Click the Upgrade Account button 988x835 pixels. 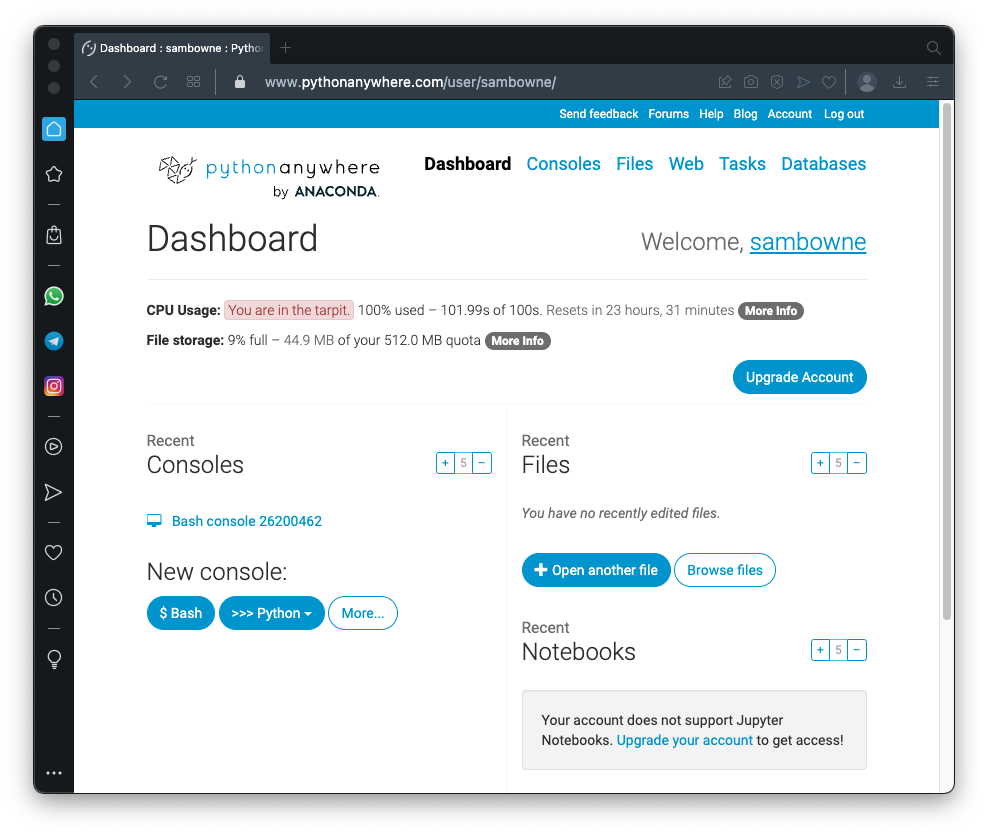click(x=800, y=377)
